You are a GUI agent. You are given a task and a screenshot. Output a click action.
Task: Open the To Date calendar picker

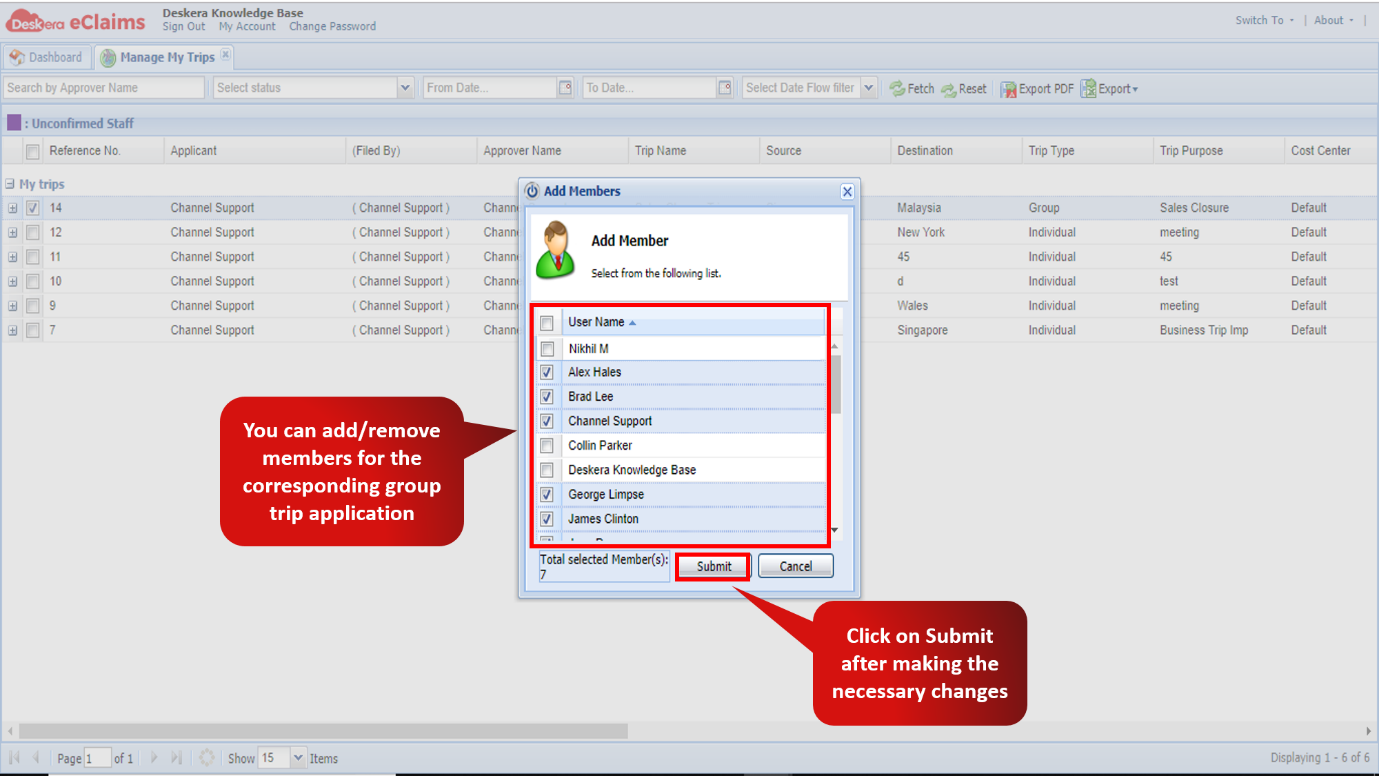click(725, 88)
